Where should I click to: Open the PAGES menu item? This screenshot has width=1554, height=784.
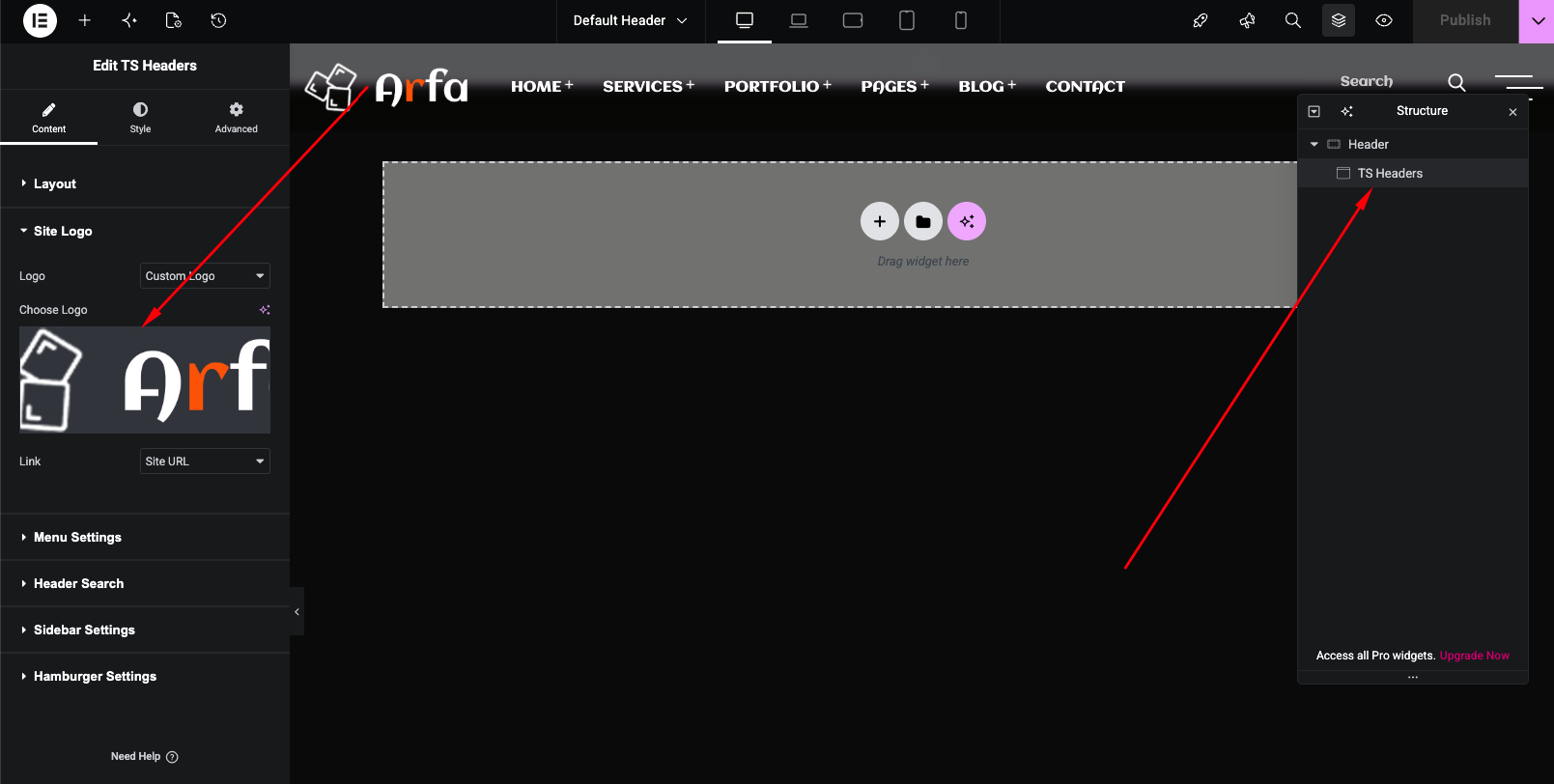[894, 86]
